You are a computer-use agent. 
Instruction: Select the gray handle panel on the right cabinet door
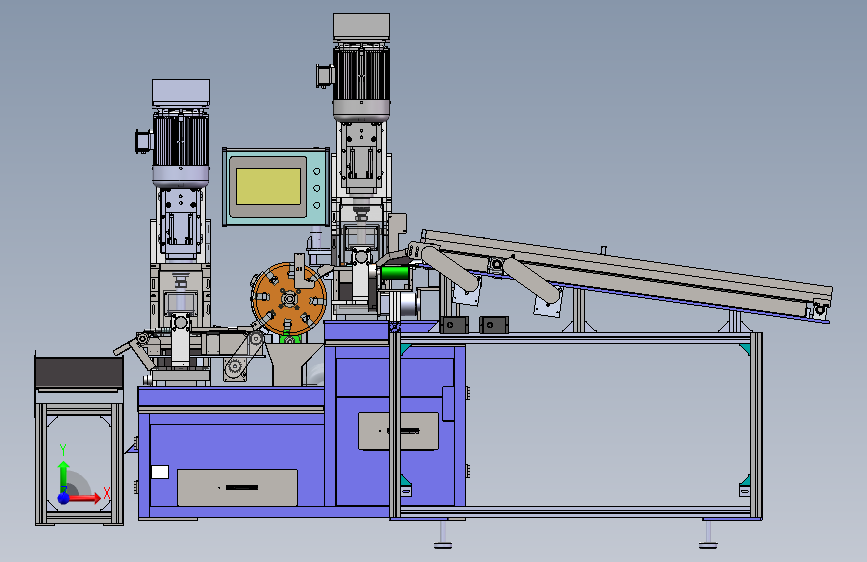(x=398, y=431)
